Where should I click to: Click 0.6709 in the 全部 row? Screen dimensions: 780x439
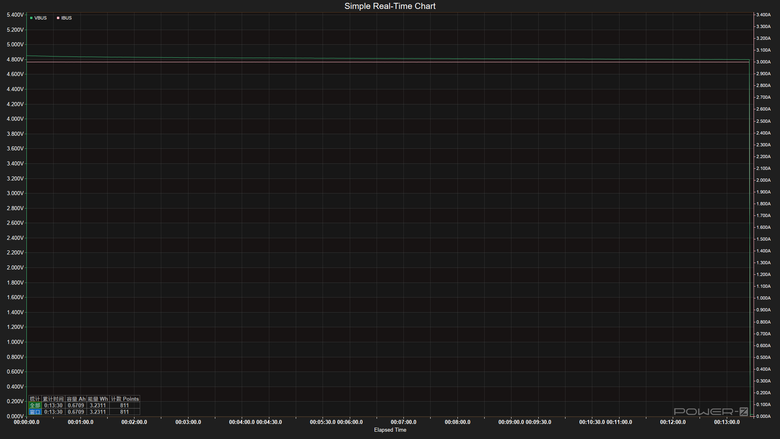click(76, 405)
